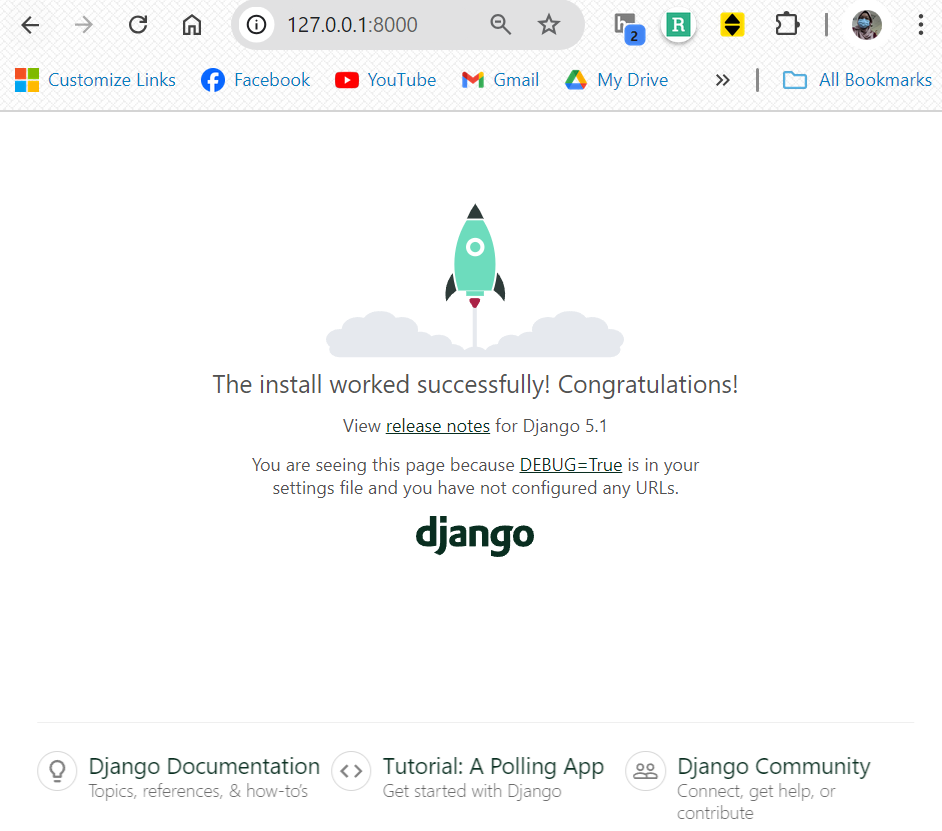Bookmark this page with the star icon
Viewport: 942px width, 831px height.
(549, 25)
